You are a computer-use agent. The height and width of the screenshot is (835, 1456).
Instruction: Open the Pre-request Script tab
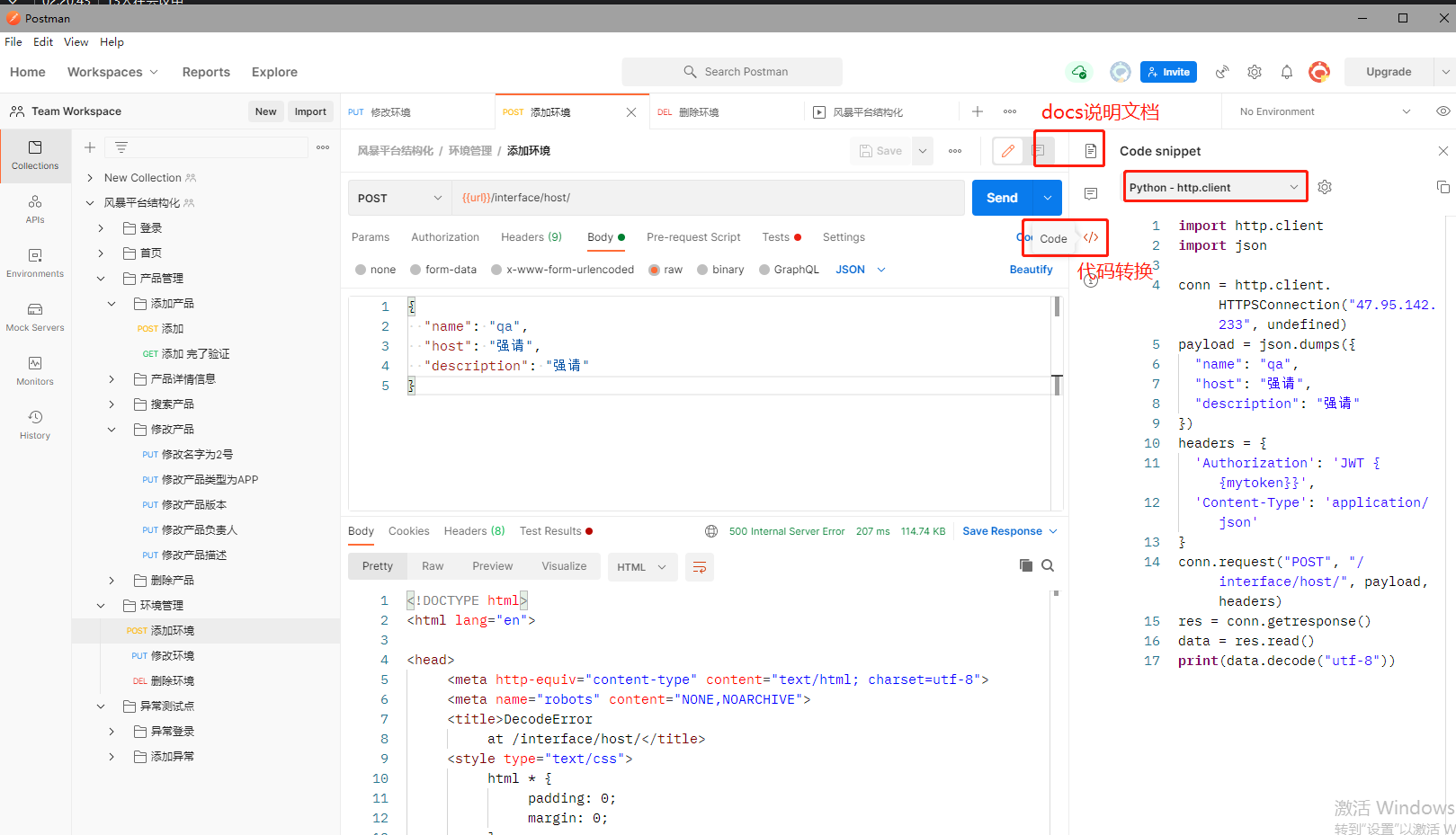[x=693, y=237]
